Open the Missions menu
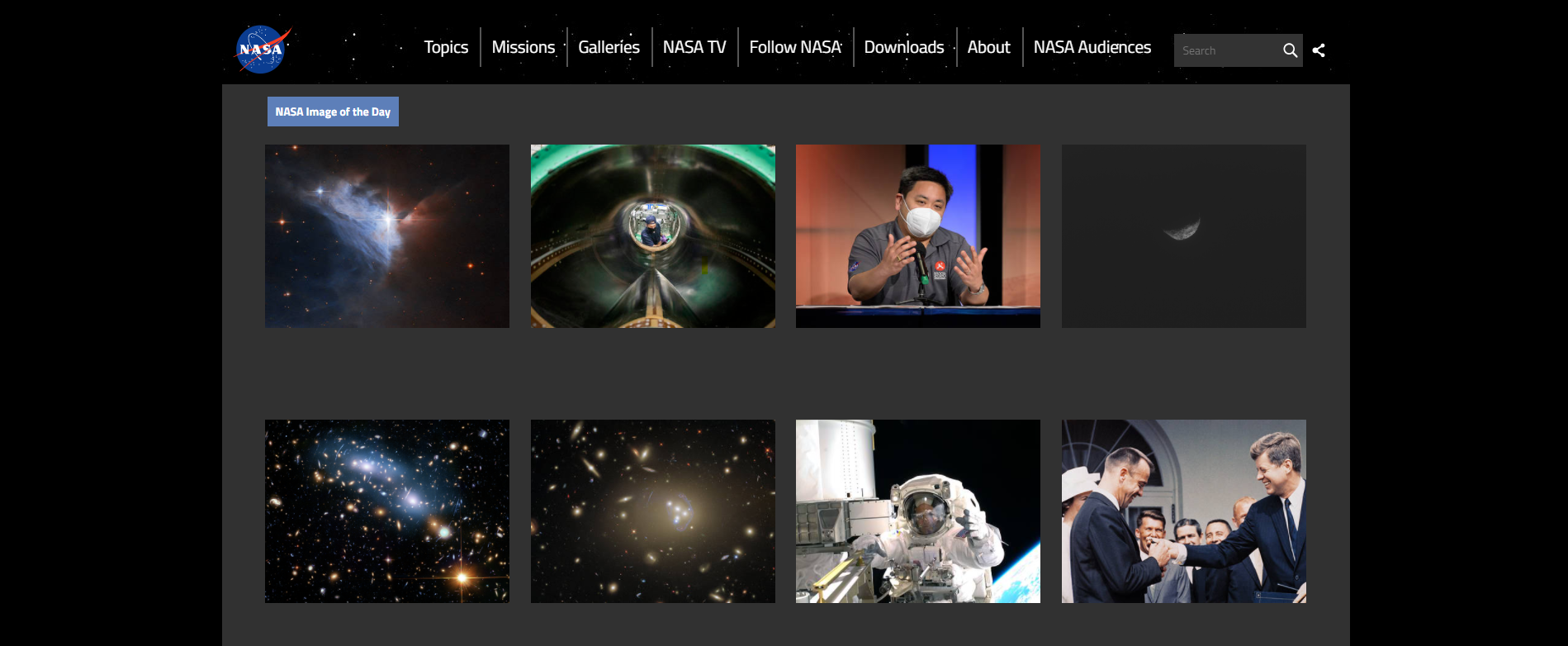Image resolution: width=1568 pixels, height=646 pixels. (x=523, y=47)
